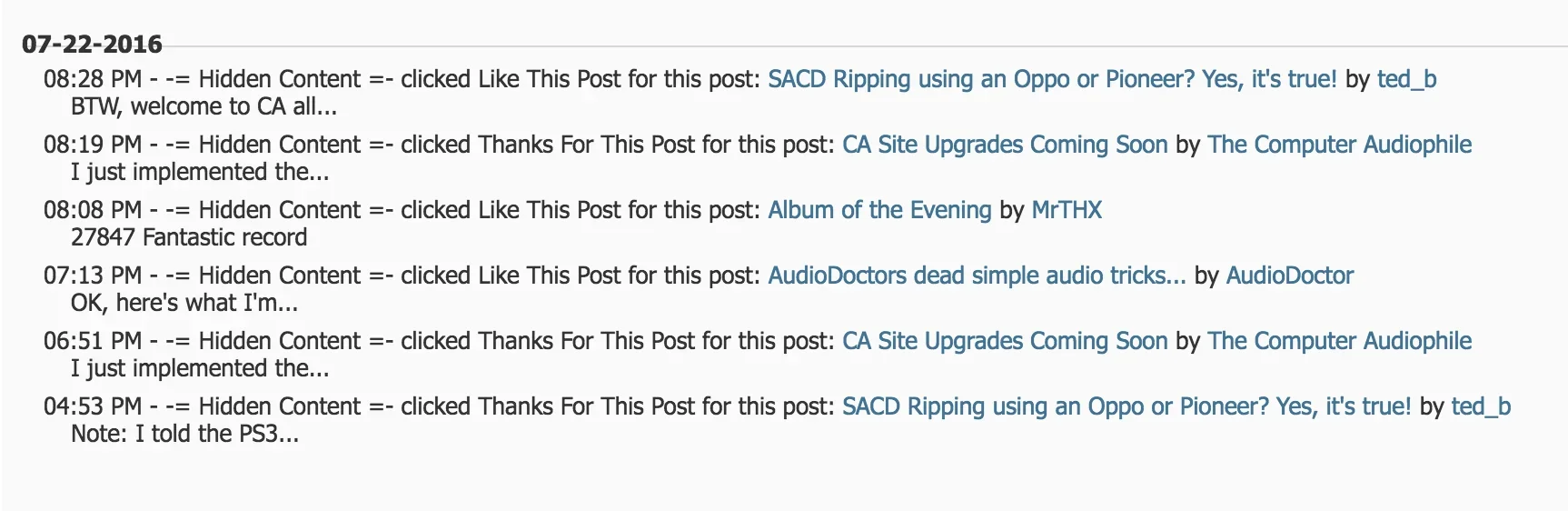
Task: Click the "BTW, welcome to CA all..." snippet
Action: pos(203,106)
